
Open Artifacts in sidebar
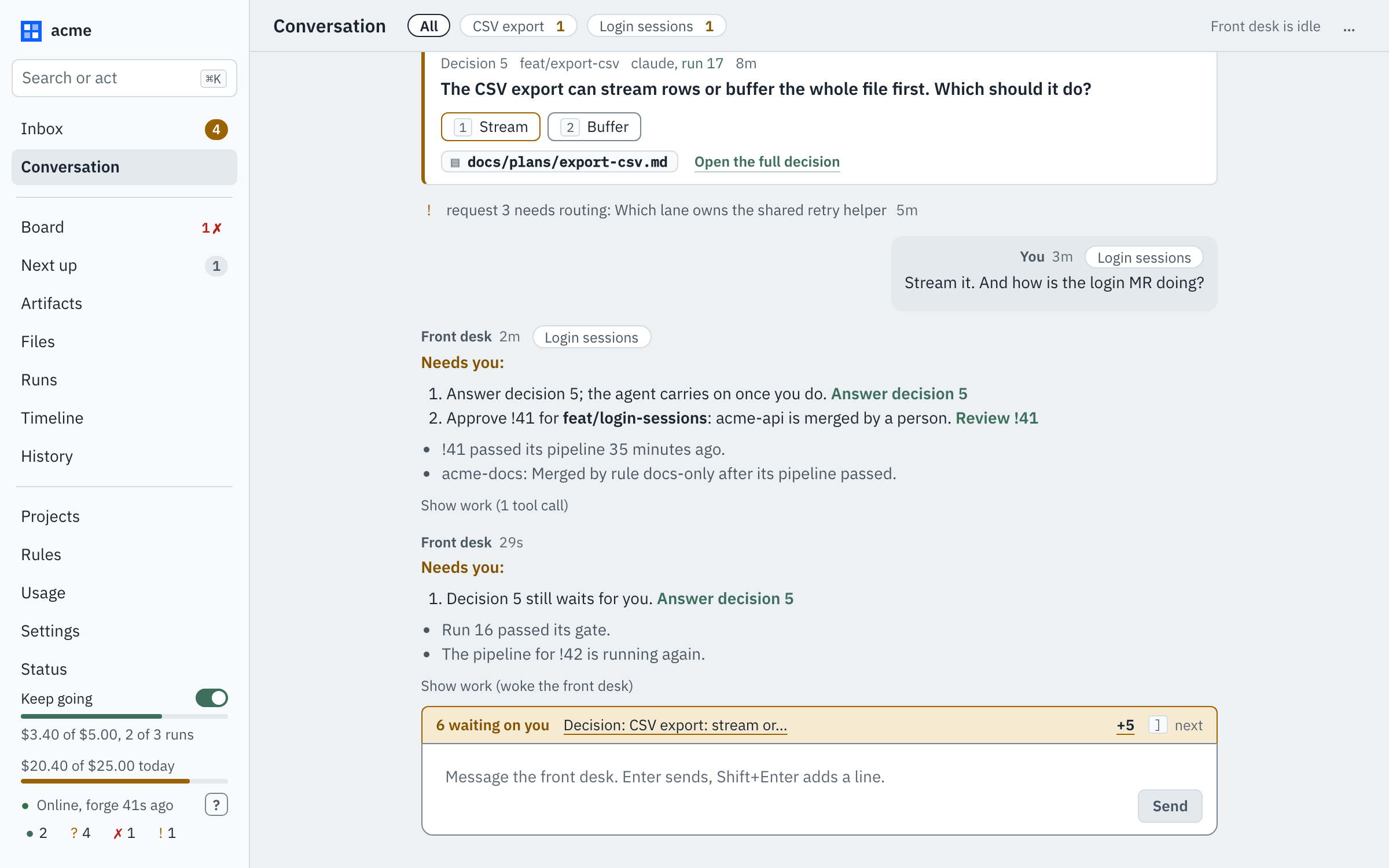[124, 304]
